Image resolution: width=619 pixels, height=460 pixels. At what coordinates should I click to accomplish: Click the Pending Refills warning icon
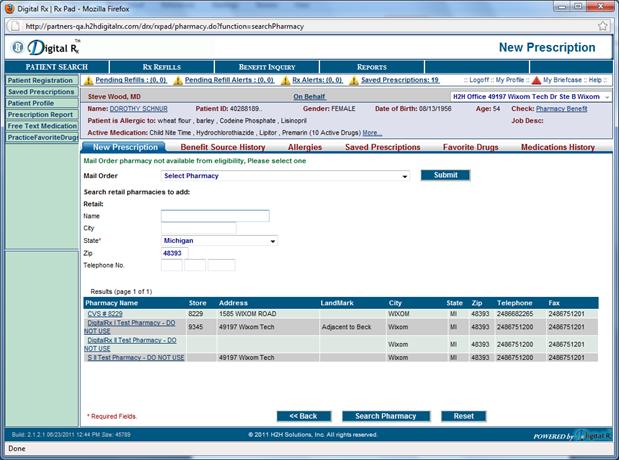[88, 80]
